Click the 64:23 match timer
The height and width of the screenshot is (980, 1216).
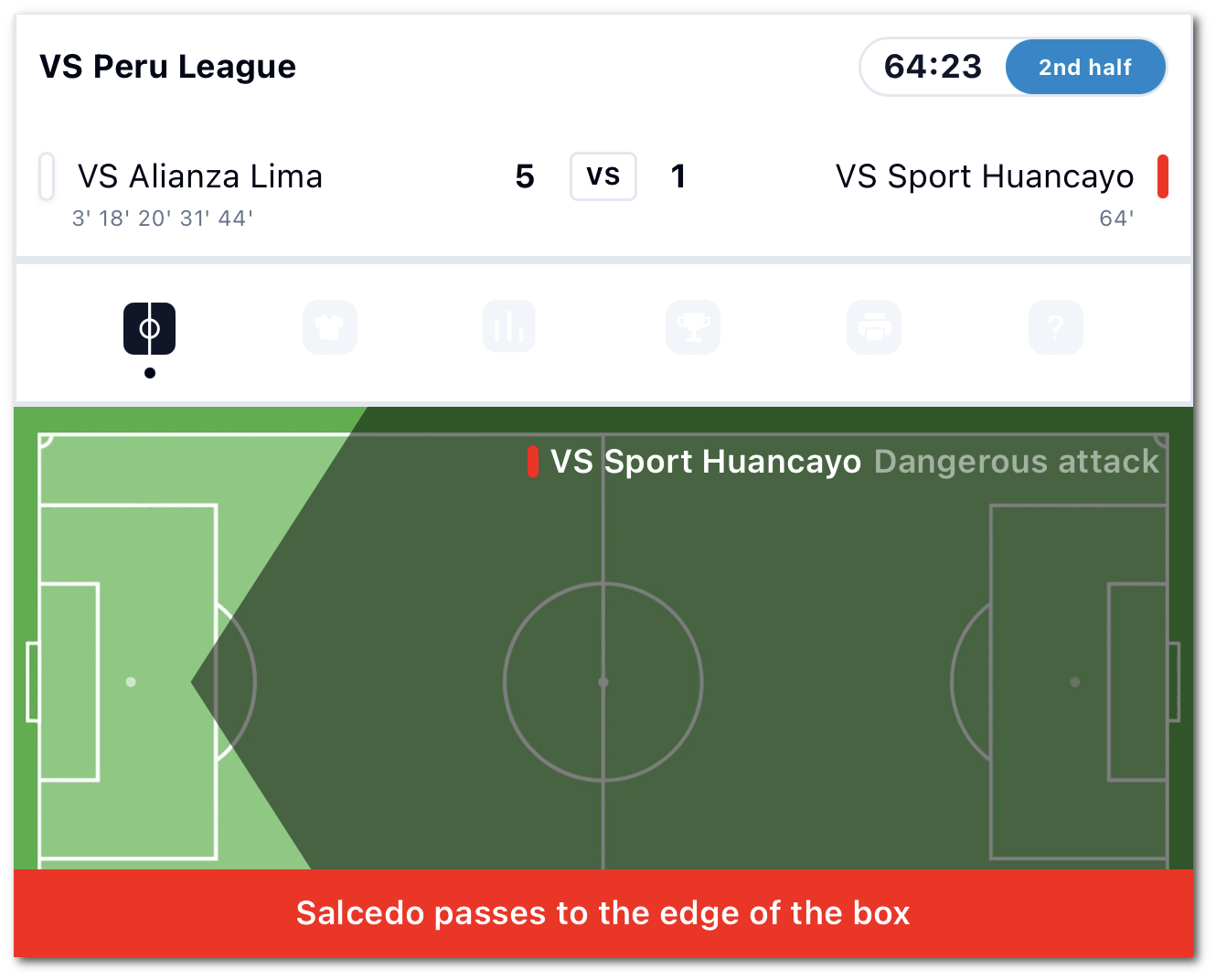click(x=932, y=67)
